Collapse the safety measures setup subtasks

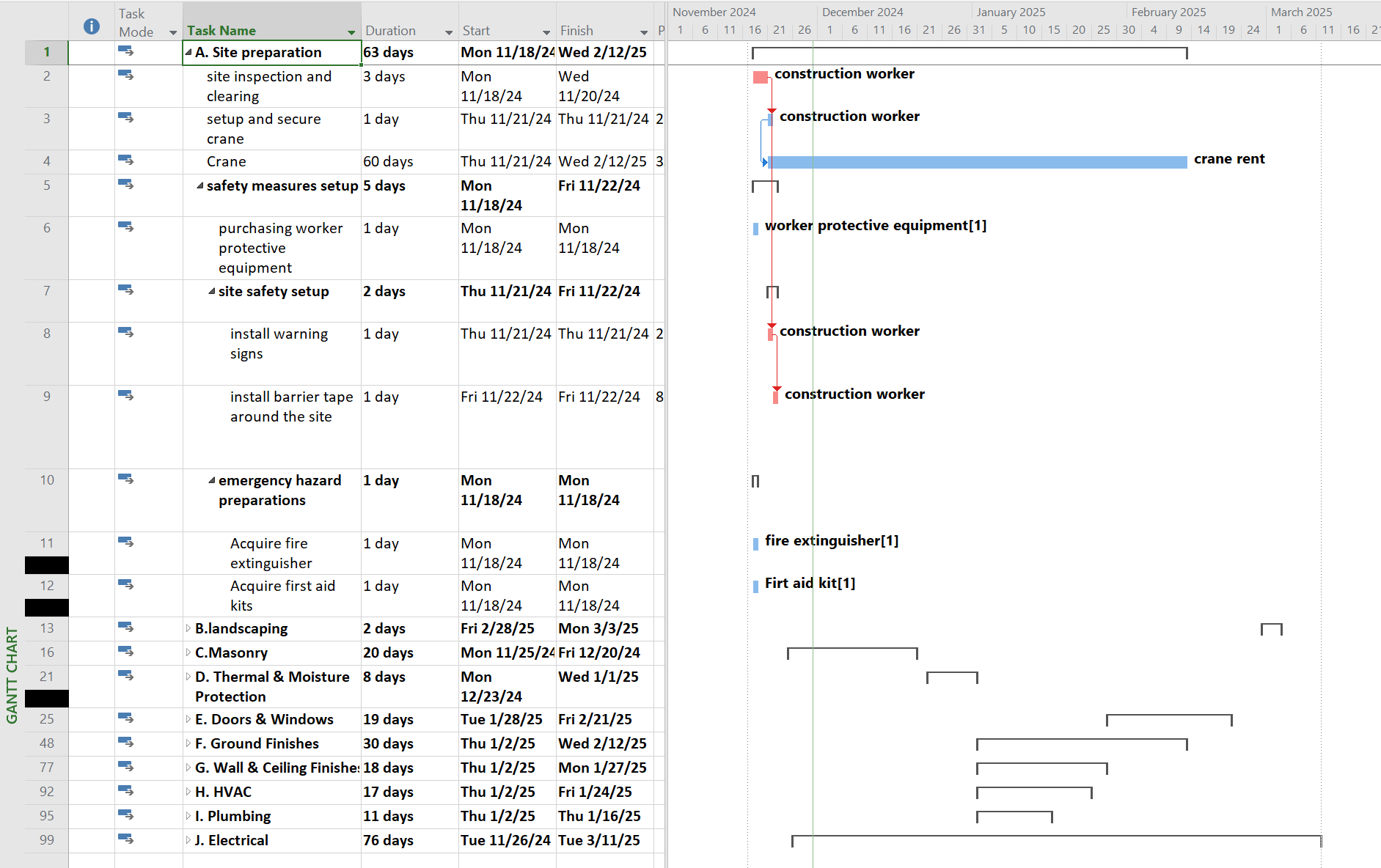click(200, 185)
